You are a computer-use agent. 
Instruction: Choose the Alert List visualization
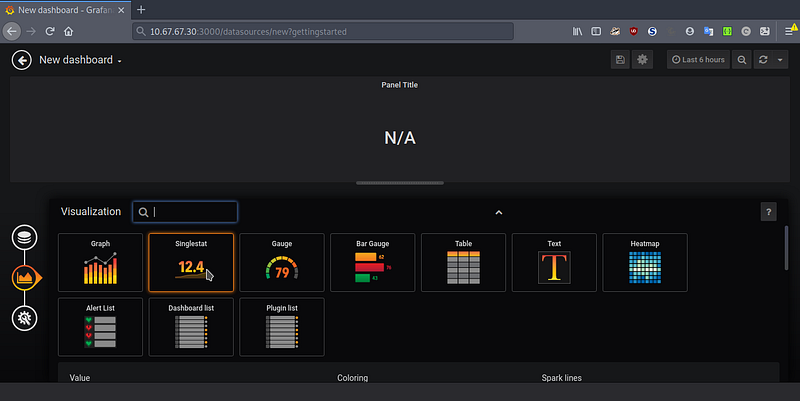tap(101, 327)
